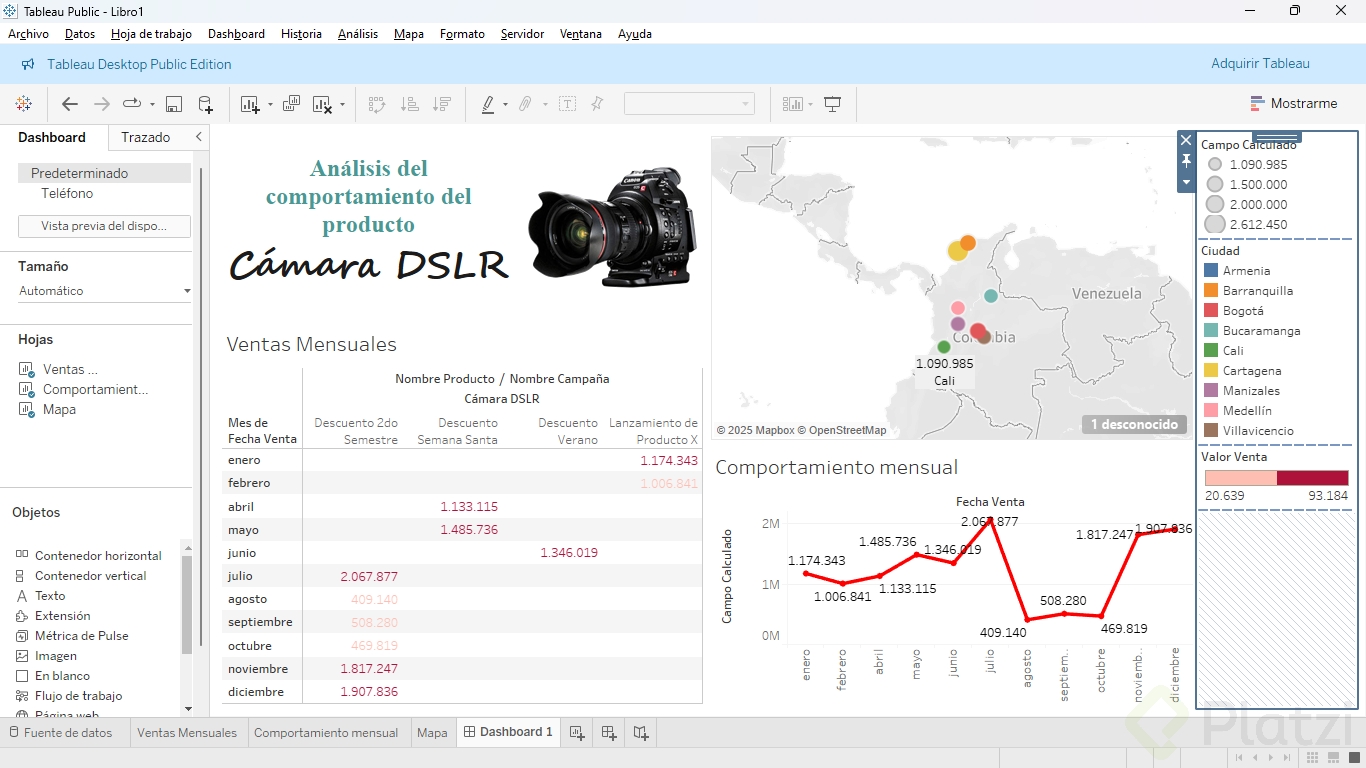Viewport: 1366px width, 768px height.
Task: Click the highlight pen icon in toolbar
Action: (x=488, y=104)
